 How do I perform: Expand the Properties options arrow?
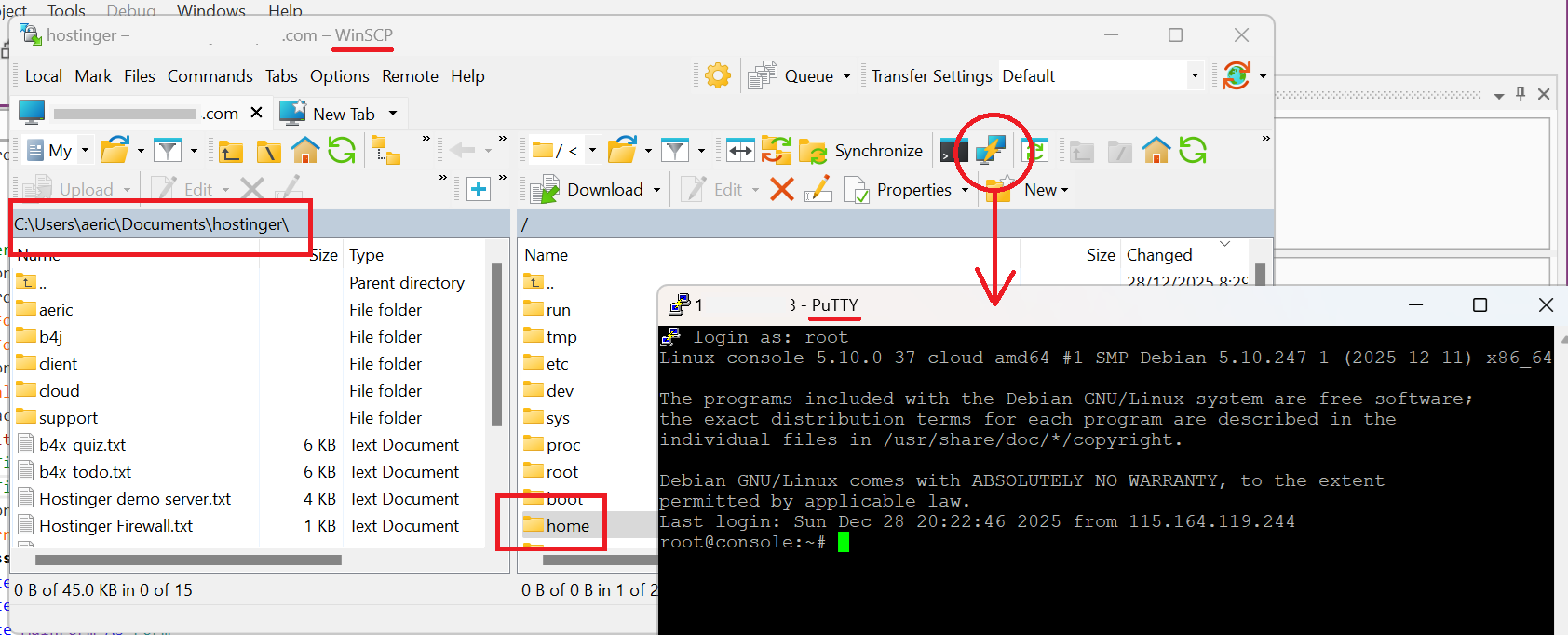(x=965, y=190)
